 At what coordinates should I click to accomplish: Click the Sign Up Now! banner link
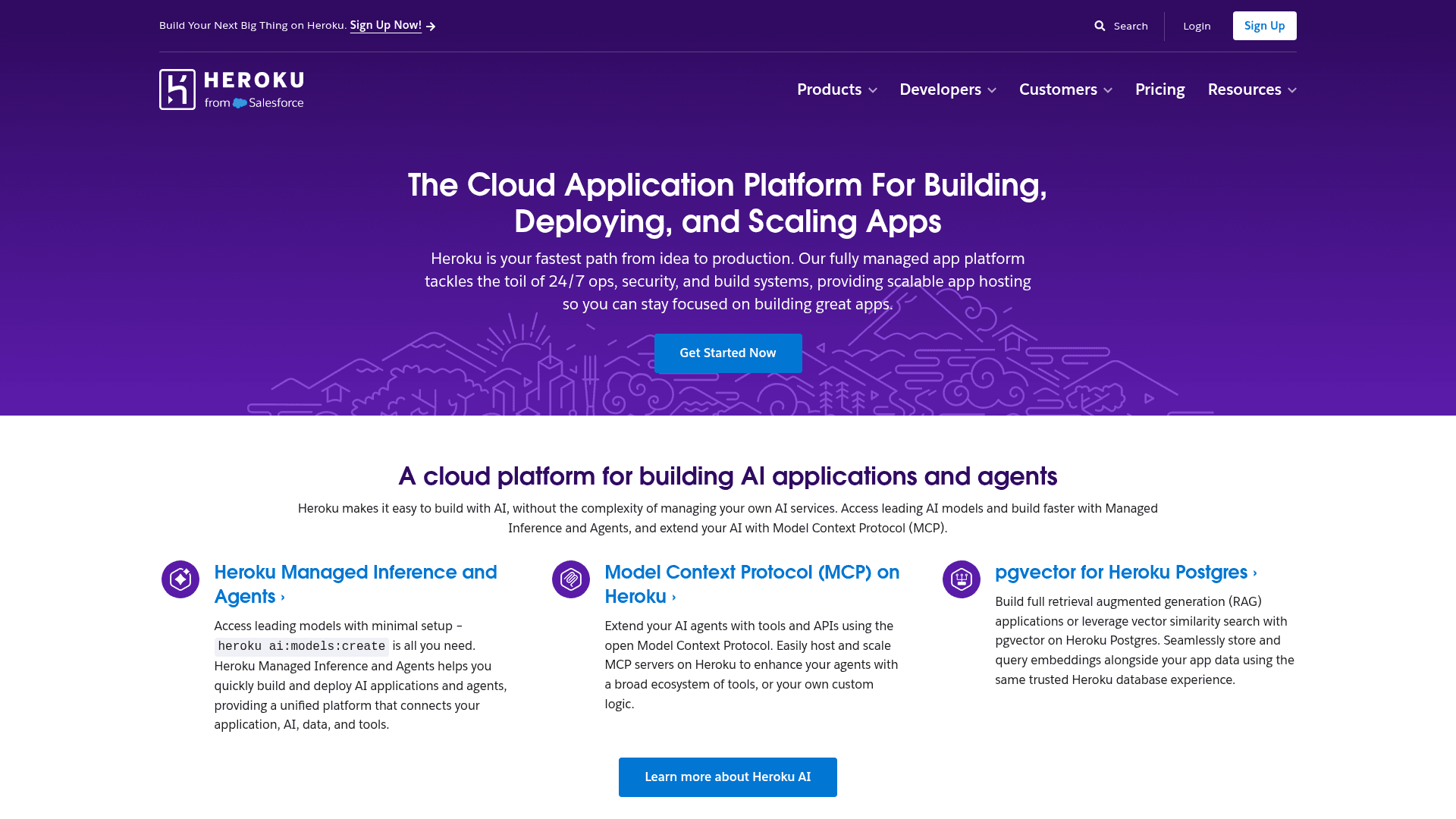pos(385,25)
